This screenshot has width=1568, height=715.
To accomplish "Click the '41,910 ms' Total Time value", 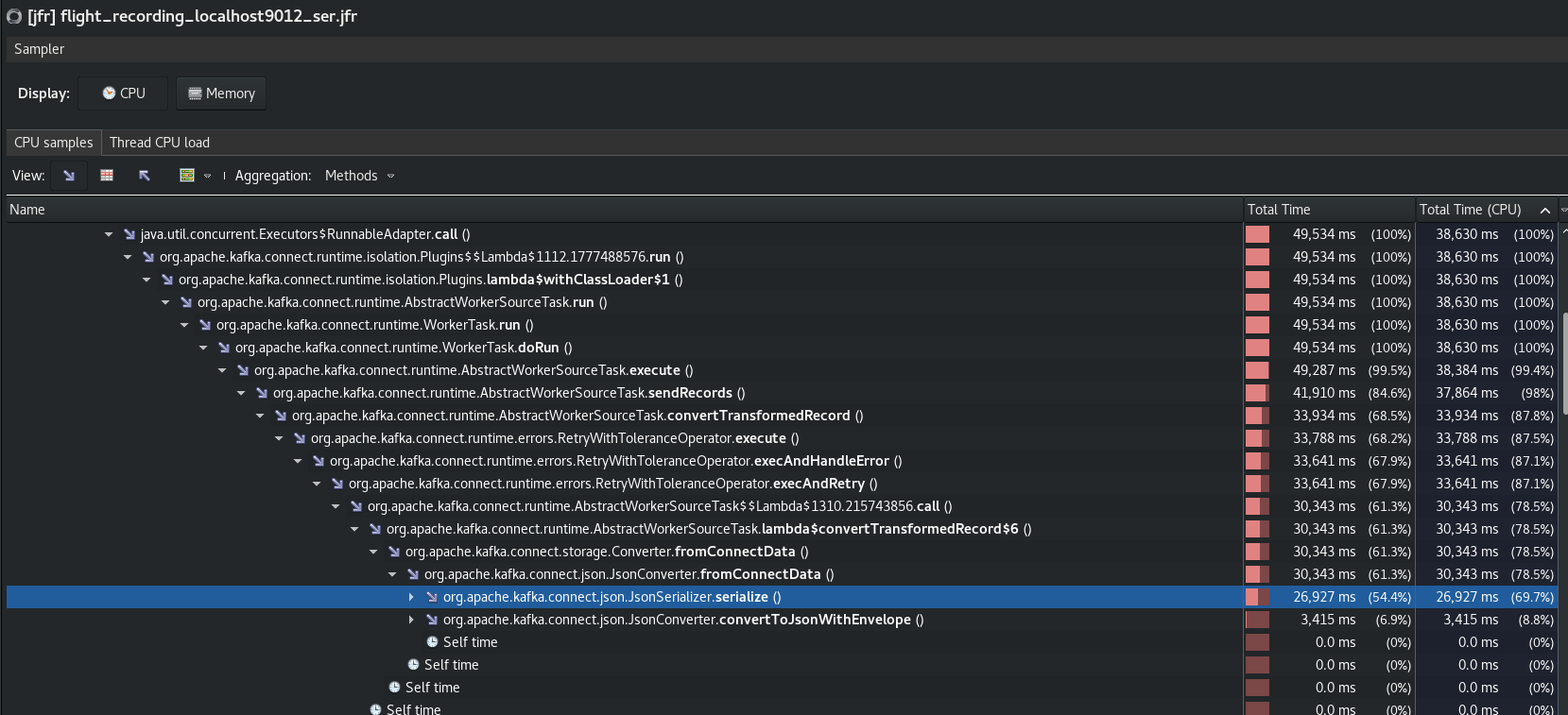I will click(x=1324, y=393).
